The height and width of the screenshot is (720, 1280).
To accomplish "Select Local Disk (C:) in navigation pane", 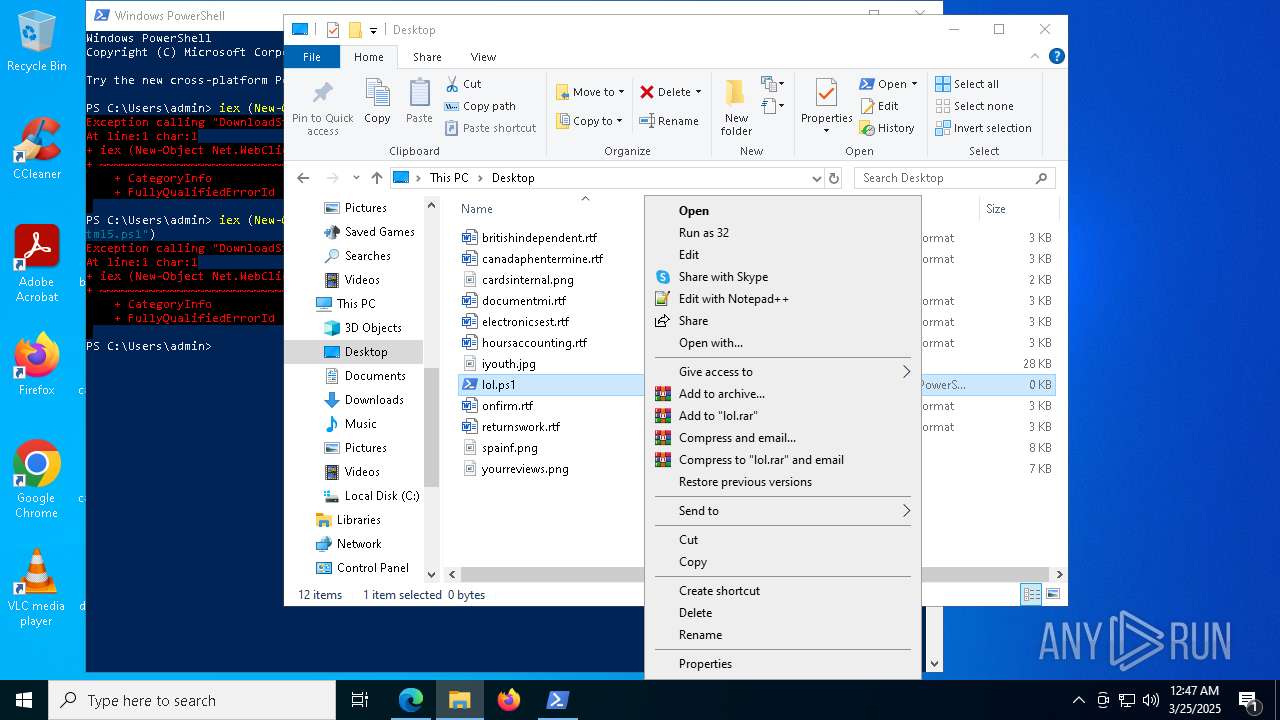I will (x=371, y=496).
